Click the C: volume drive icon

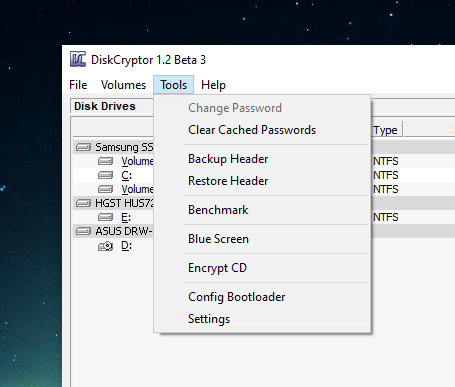(x=105, y=175)
